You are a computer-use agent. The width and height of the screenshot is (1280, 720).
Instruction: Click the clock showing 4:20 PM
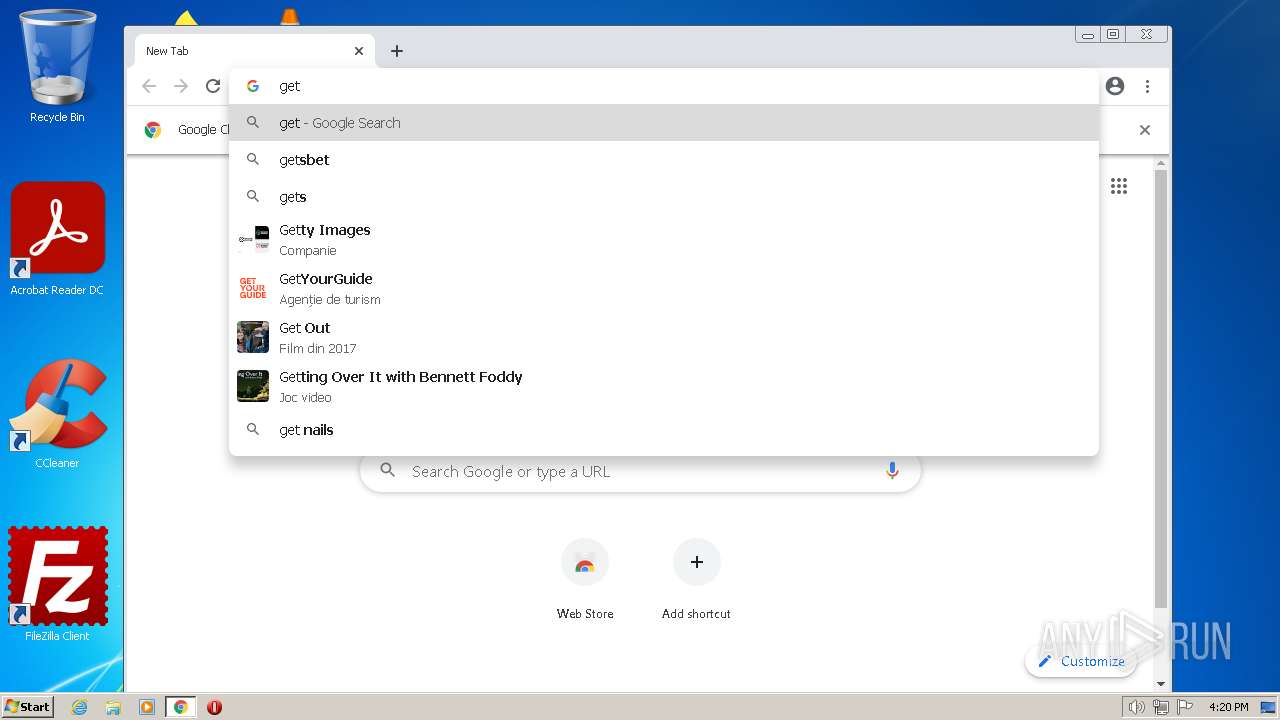(1228, 707)
